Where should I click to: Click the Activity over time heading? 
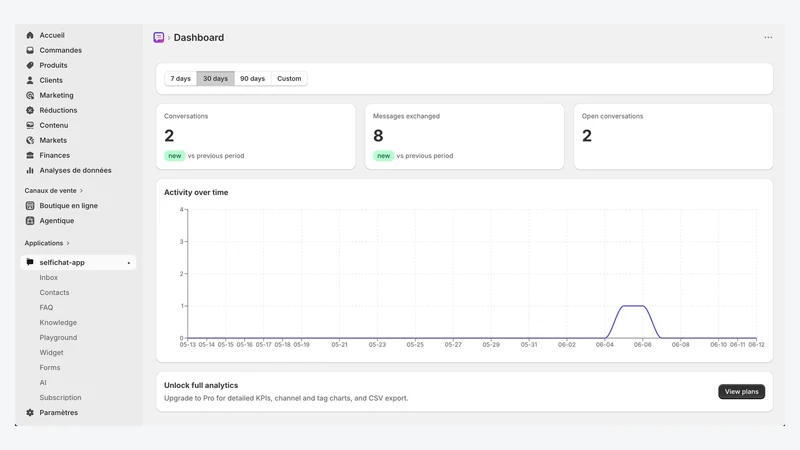[x=196, y=192]
